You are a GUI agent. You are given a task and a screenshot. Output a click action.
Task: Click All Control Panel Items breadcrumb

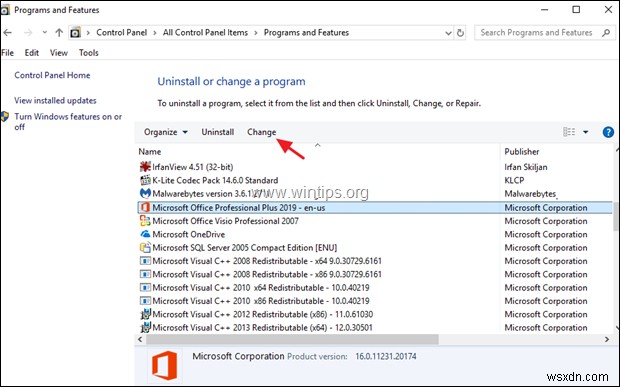(x=205, y=33)
